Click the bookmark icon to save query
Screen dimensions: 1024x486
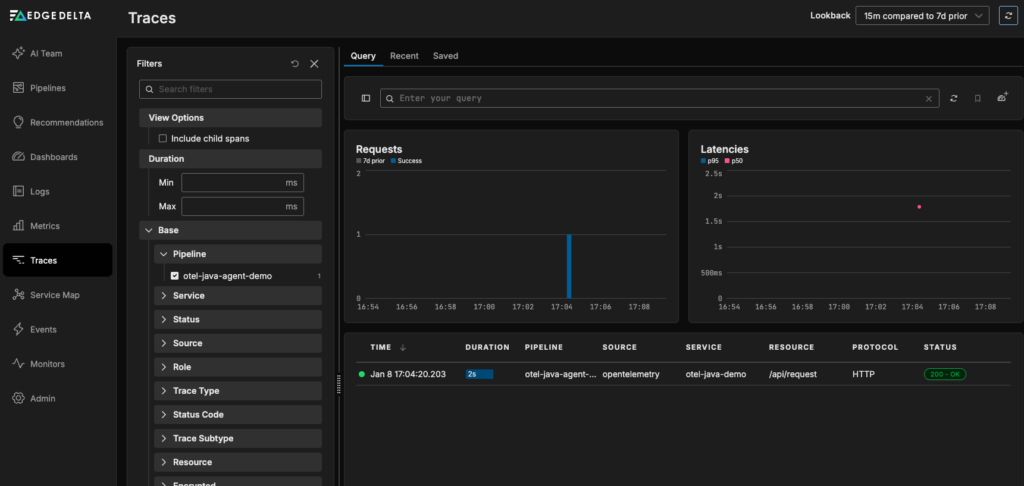[x=977, y=98]
